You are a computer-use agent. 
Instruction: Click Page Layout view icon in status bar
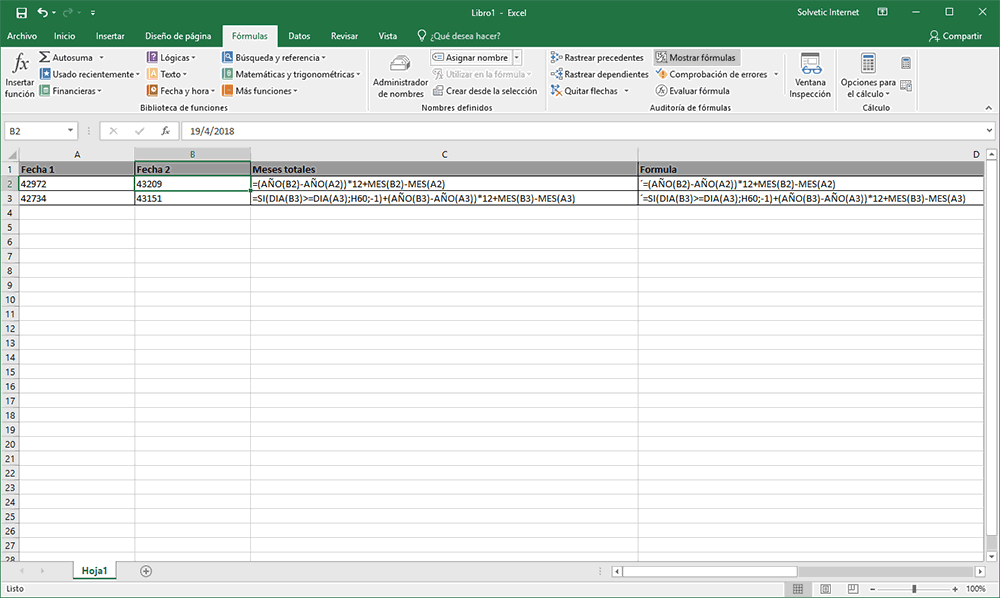point(825,588)
